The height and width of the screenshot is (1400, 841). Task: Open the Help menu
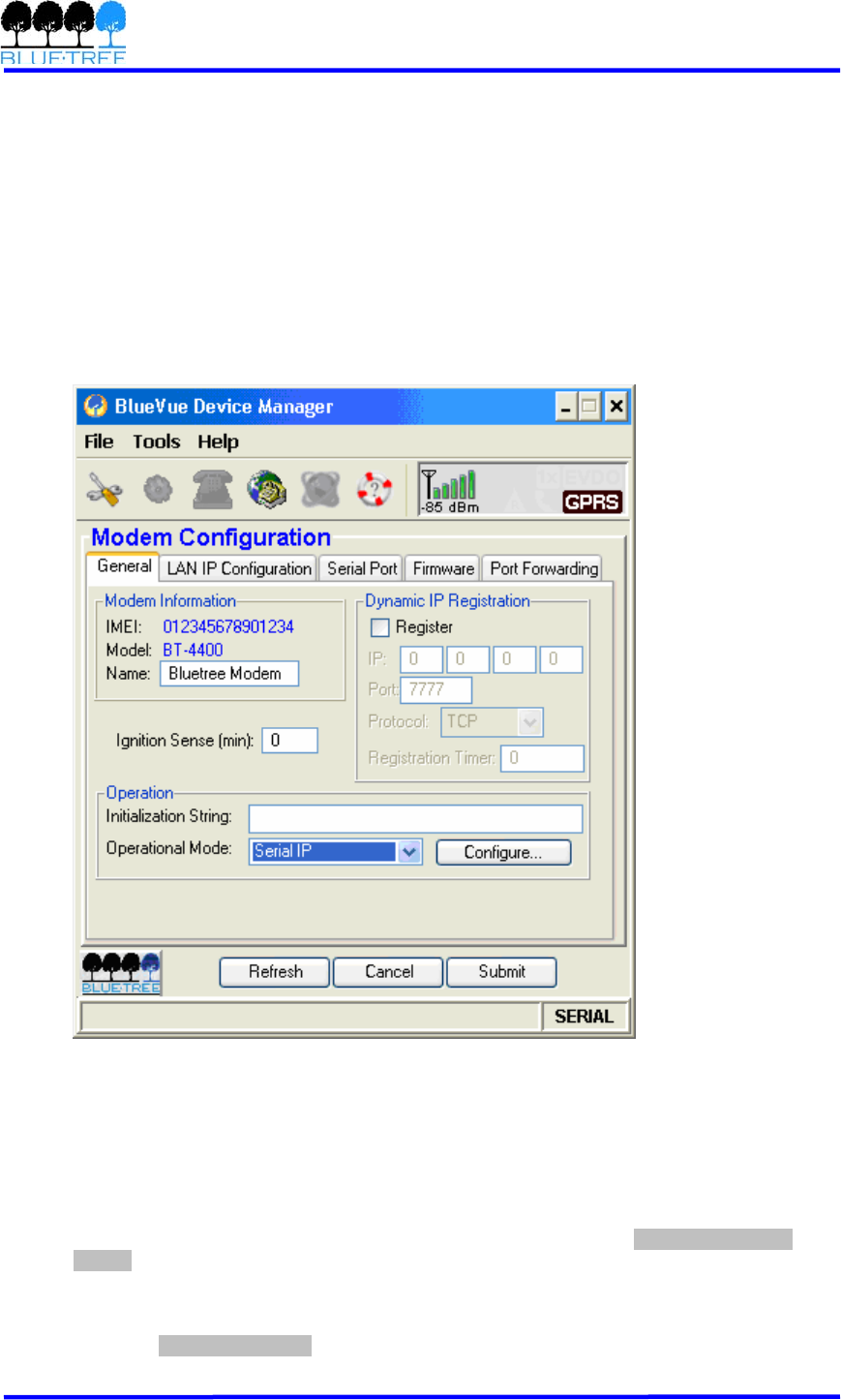click(x=218, y=441)
